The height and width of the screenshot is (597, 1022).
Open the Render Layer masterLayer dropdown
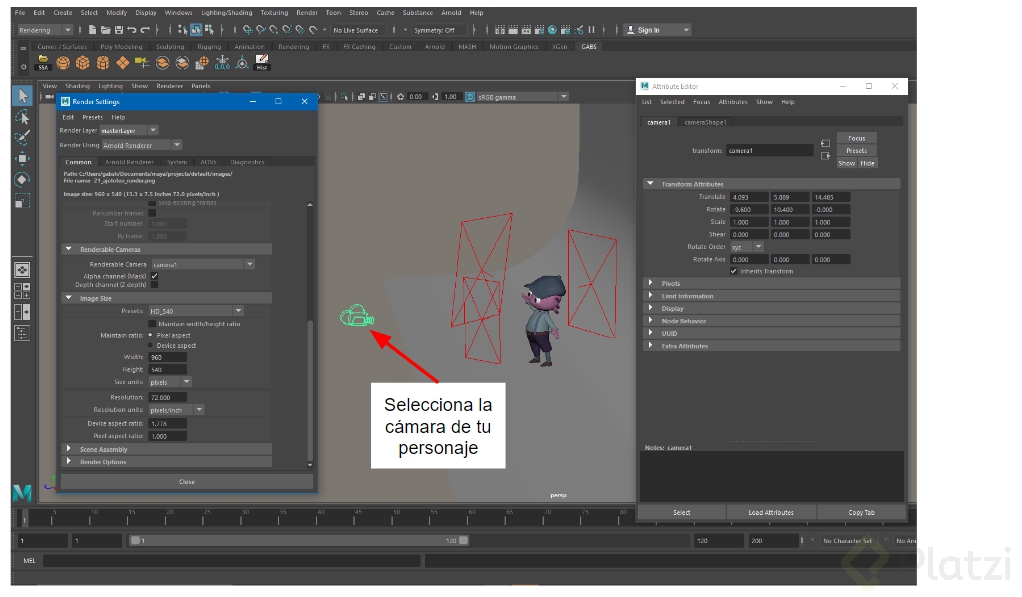click(129, 131)
